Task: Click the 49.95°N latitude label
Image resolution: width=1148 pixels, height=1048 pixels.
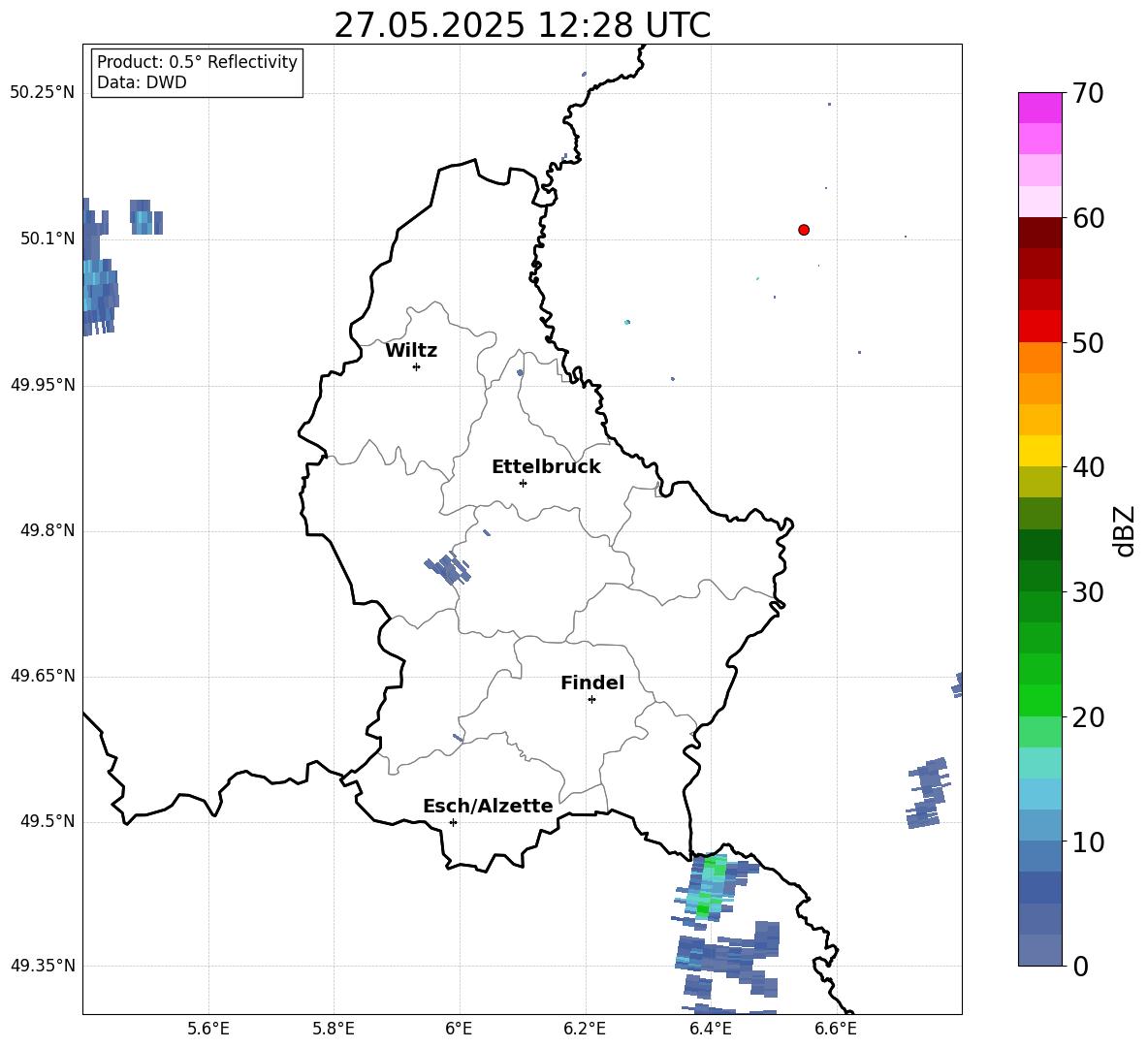Action: pyautogui.click(x=43, y=385)
